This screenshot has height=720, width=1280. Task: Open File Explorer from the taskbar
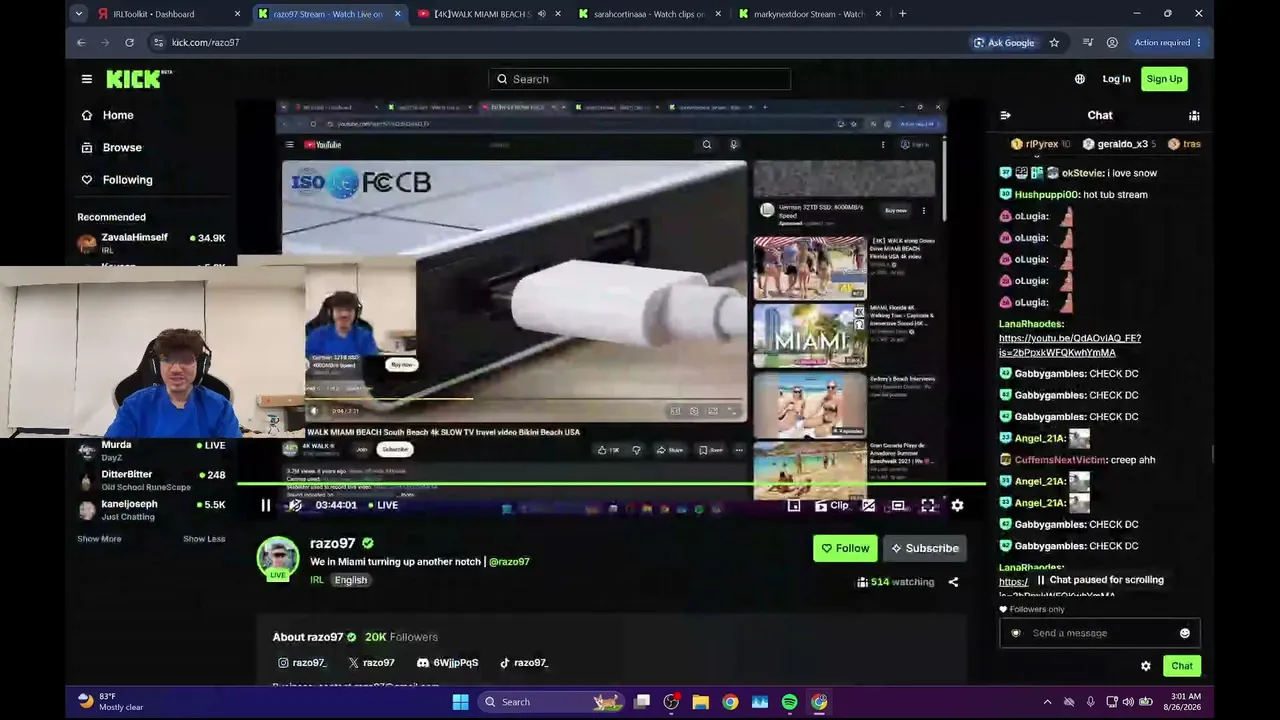(700, 702)
